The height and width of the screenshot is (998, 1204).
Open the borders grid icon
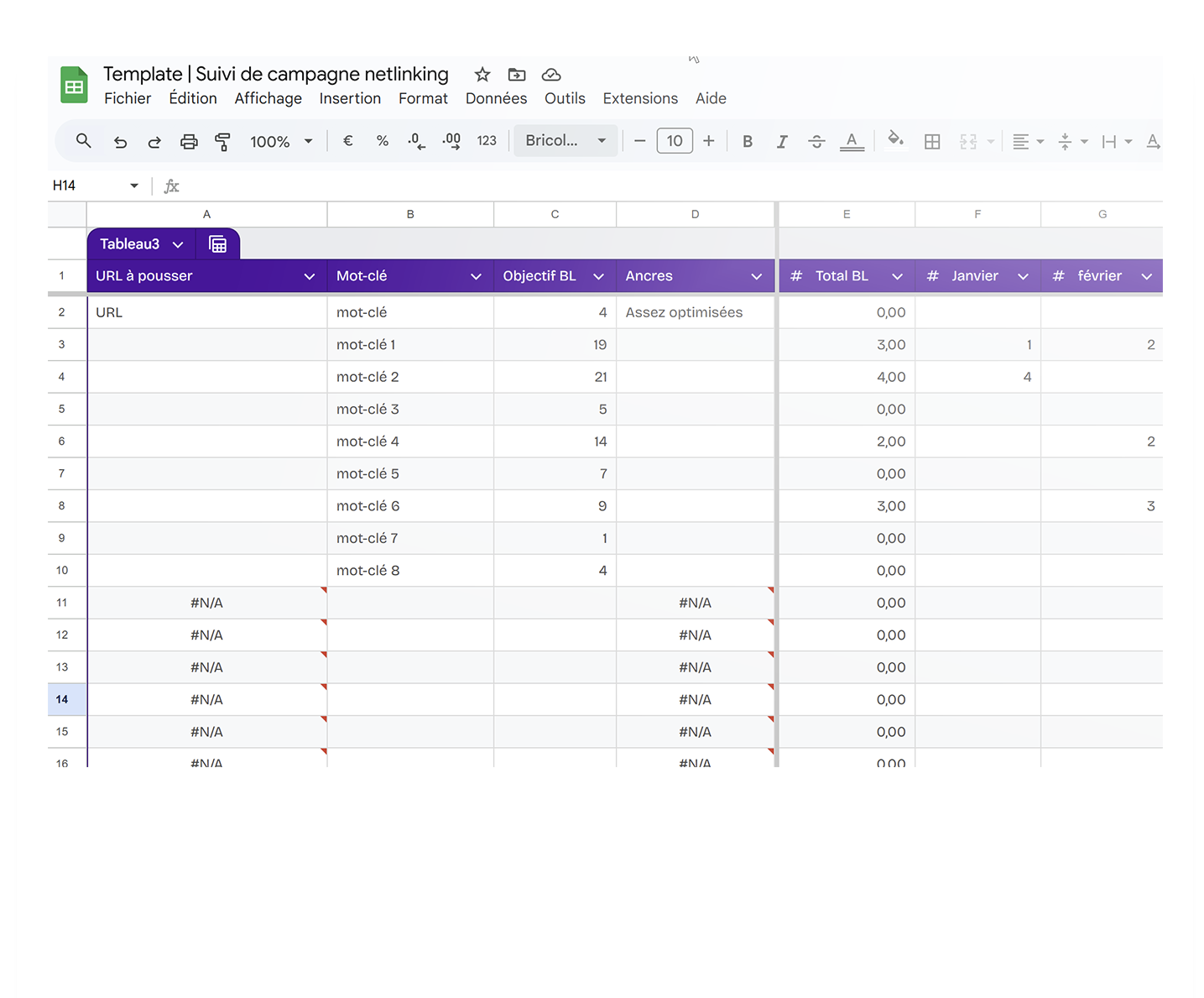pyautogui.click(x=931, y=142)
